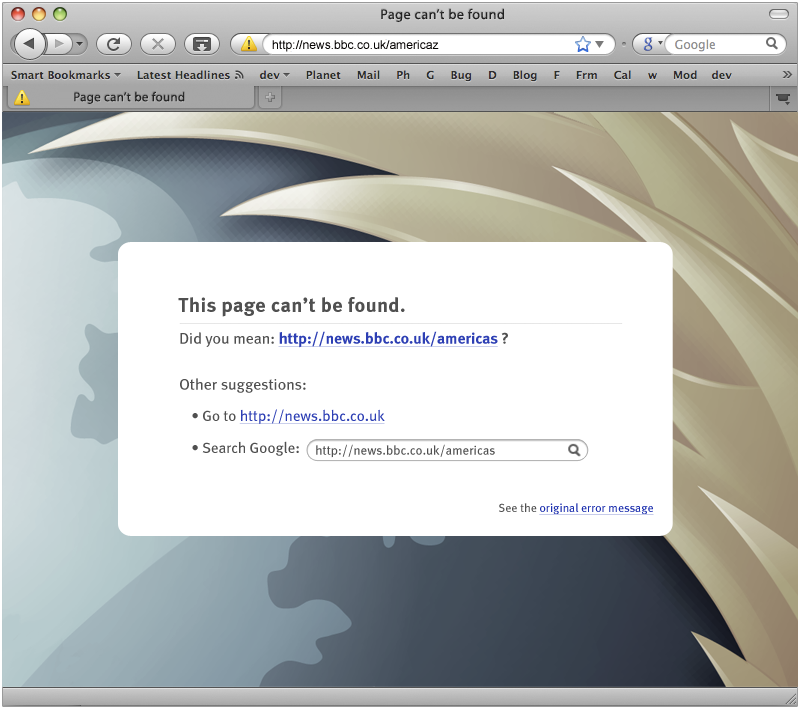Show more bookmarks with the chevron
The width and height of the screenshot is (802, 710).
click(787, 75)
